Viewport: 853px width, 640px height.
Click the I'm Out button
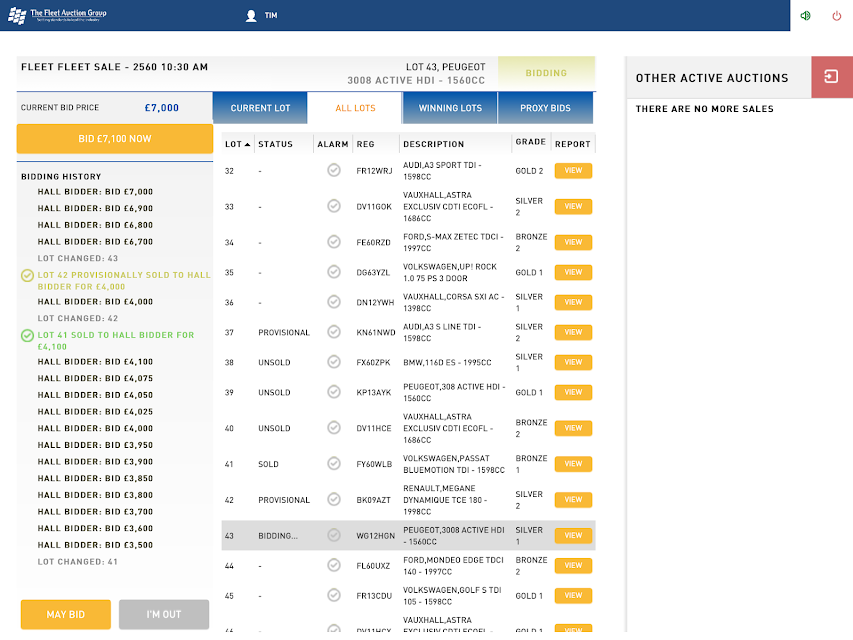pos(164,614)
